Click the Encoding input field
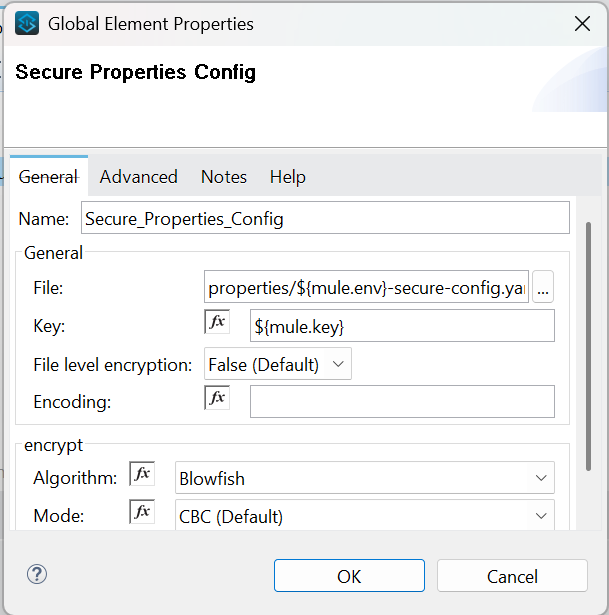609x615 pixels. point(401,401)
